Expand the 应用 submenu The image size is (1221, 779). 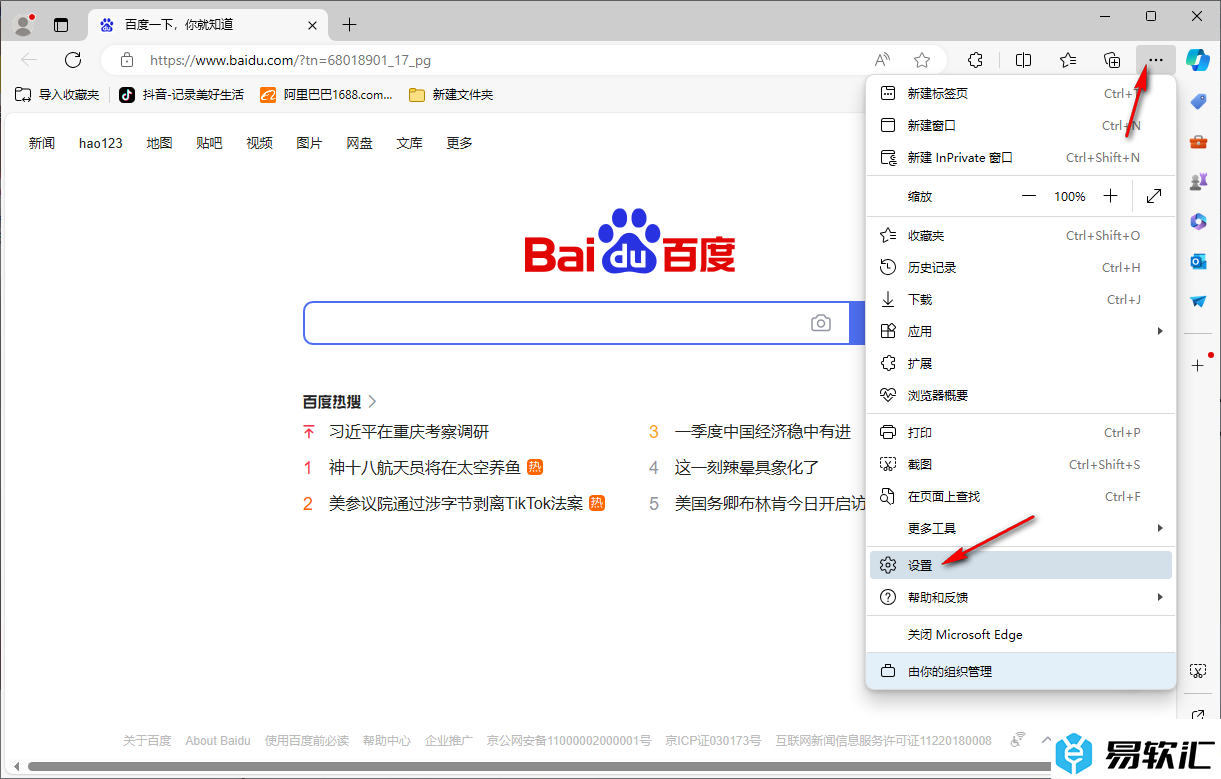pyautogui.click(x=1020, y=331)
